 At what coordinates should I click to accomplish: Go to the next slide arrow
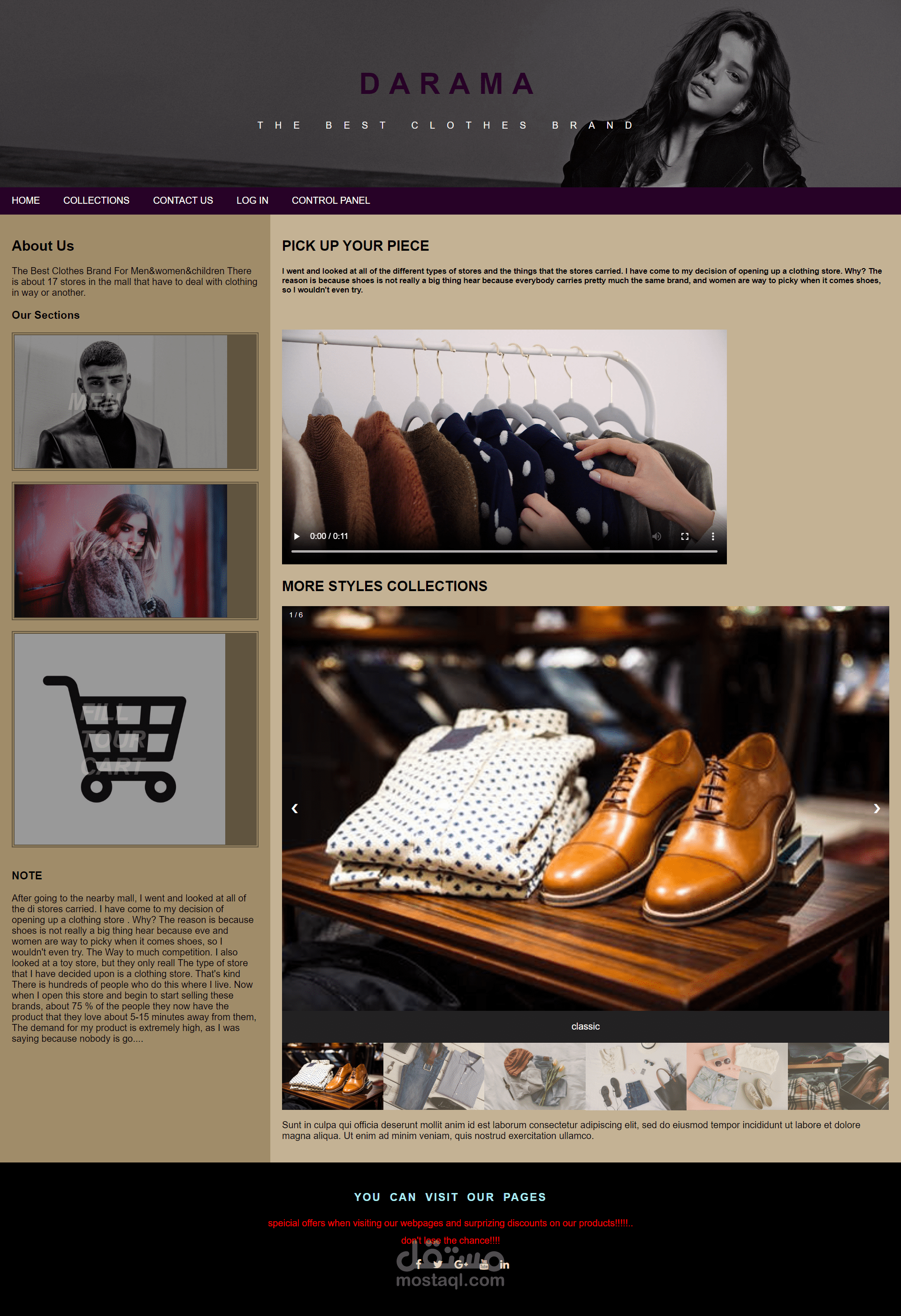click(877, 808)
